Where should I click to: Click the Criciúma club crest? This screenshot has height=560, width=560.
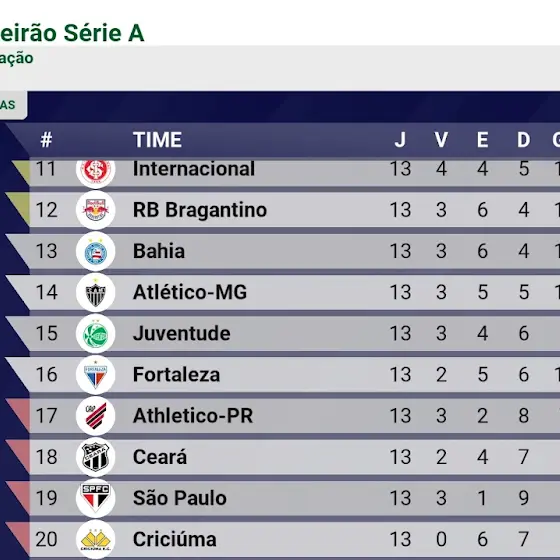[95, 539]
